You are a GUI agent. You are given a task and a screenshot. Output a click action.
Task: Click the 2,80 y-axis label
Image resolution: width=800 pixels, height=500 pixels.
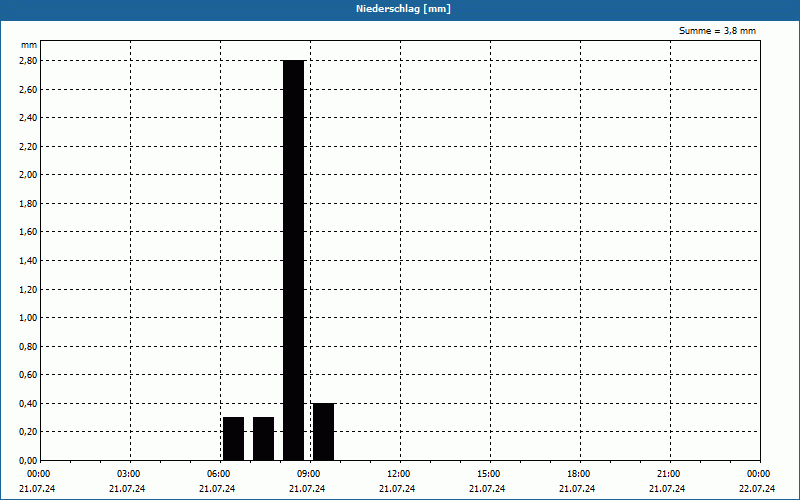(29, 61)
